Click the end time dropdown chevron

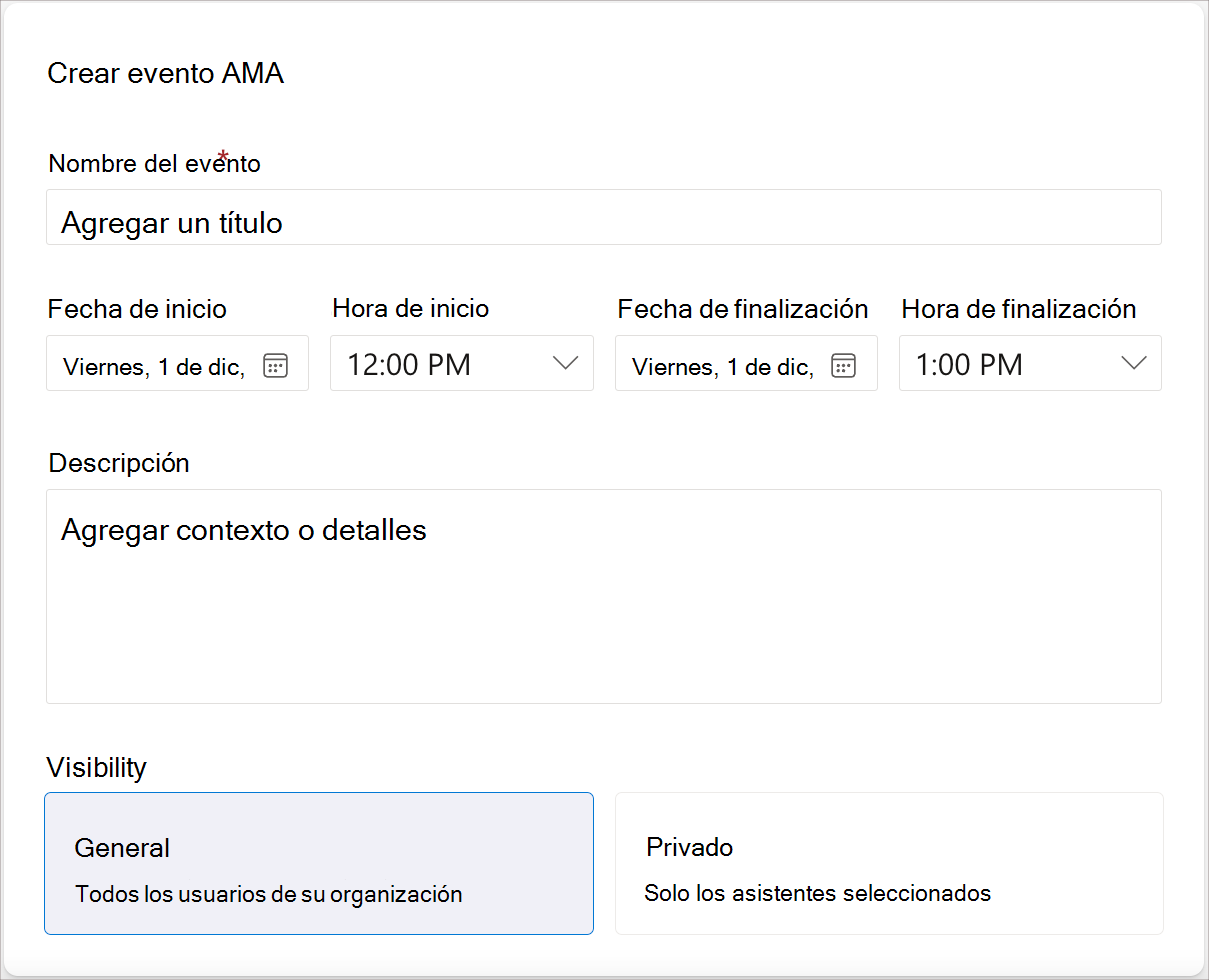click(x=1134, y=364)
